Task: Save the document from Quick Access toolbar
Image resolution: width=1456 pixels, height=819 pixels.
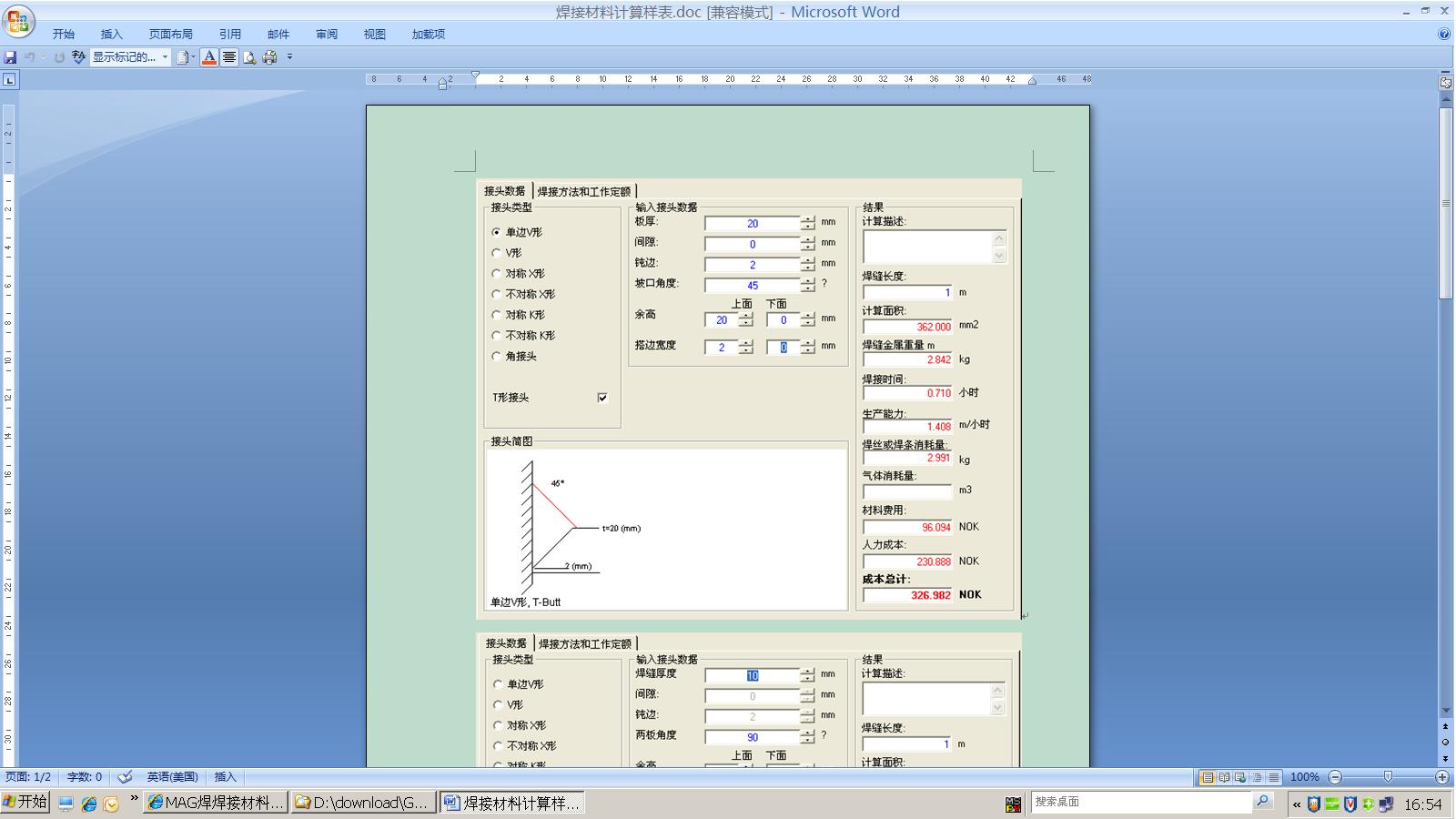Action: click(10, 57)
